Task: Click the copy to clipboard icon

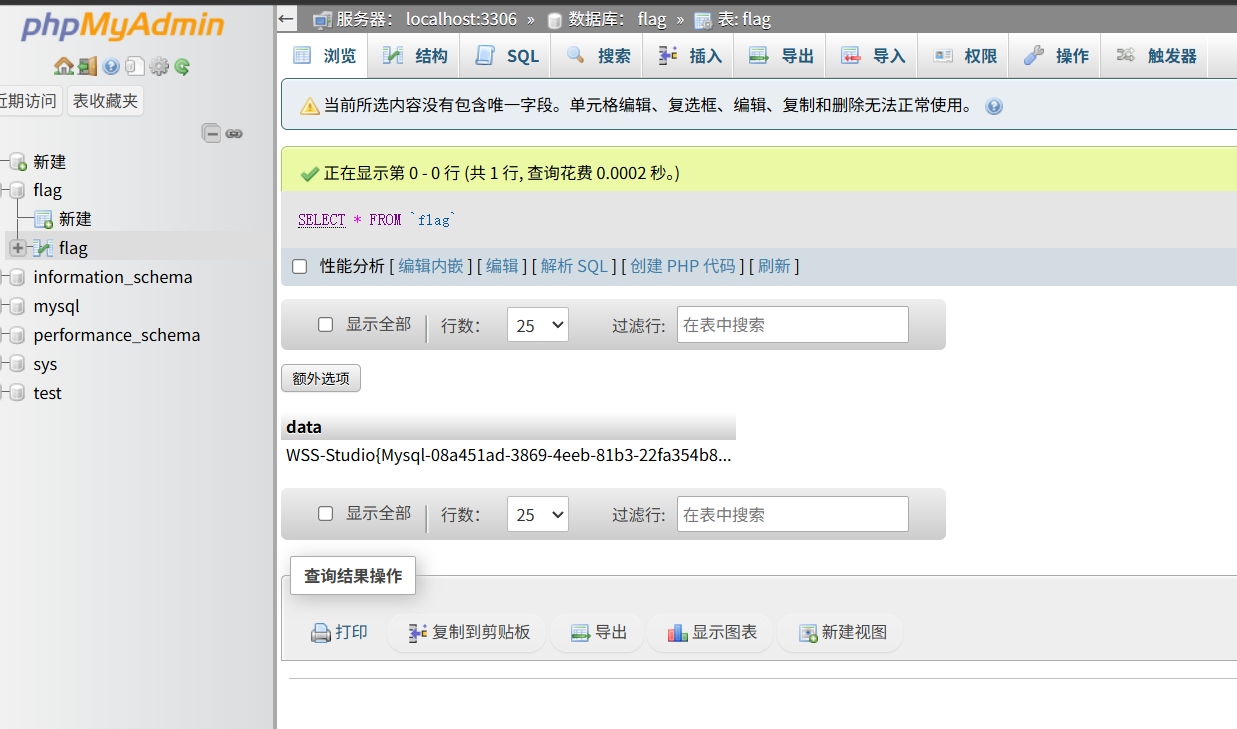Action: click(418, 633)
